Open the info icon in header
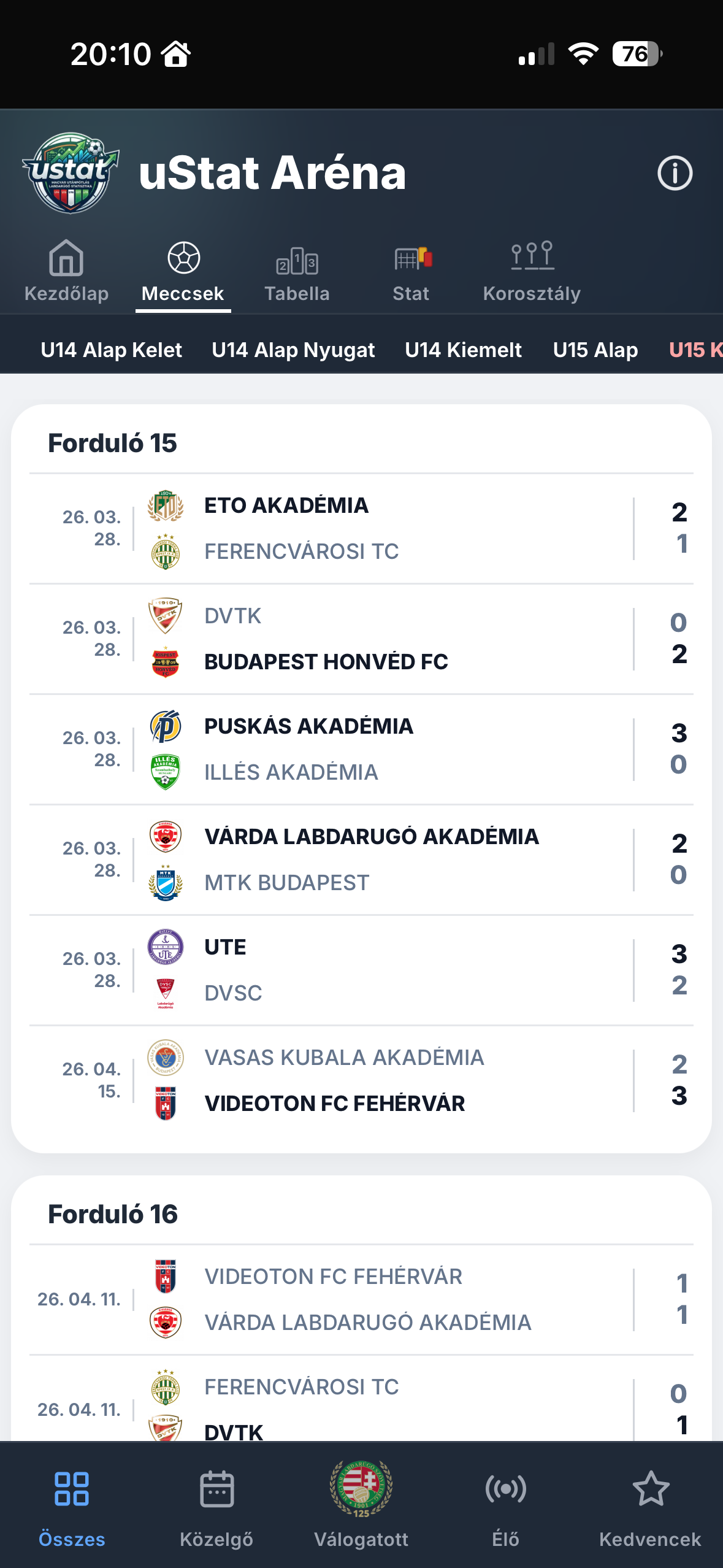Viewport: 723px width, 1568px height. pos(675,173)
